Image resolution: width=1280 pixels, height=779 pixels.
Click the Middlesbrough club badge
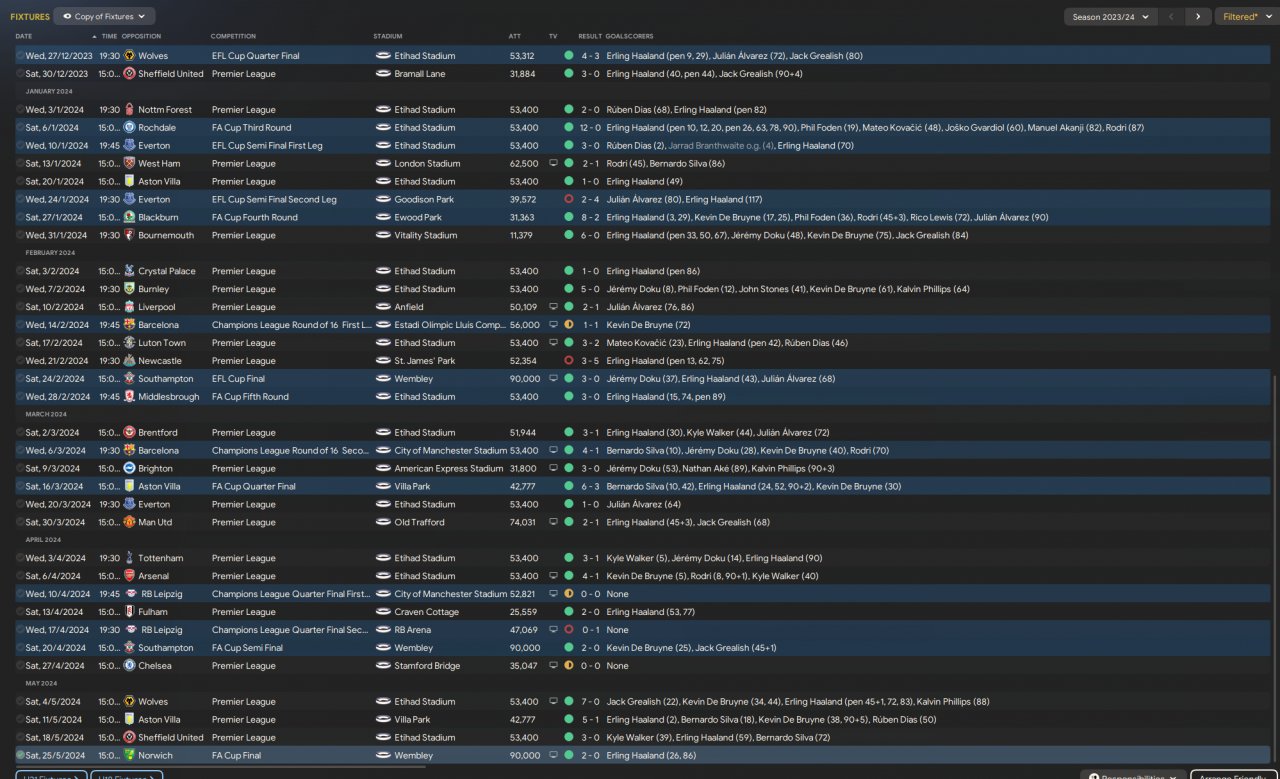point(129,397)
